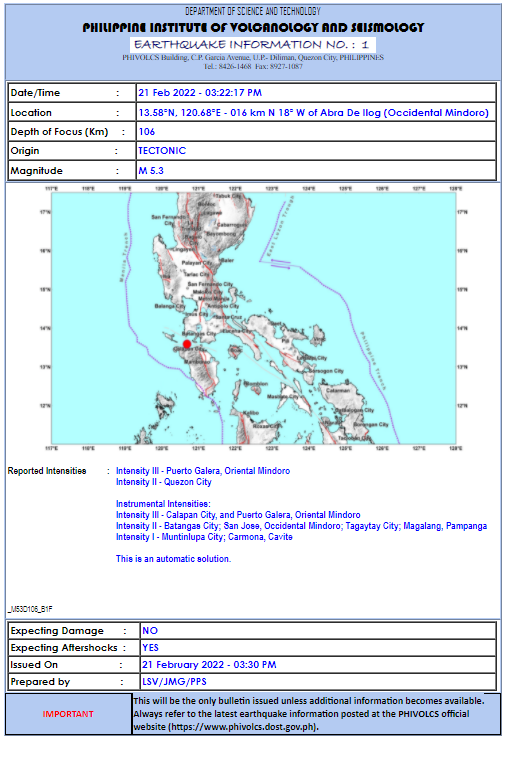Image resolution: width=513 pixels, height=757 pixels.
Task: Click 'This is an automatic solution.' text
Action: point(173,559)
